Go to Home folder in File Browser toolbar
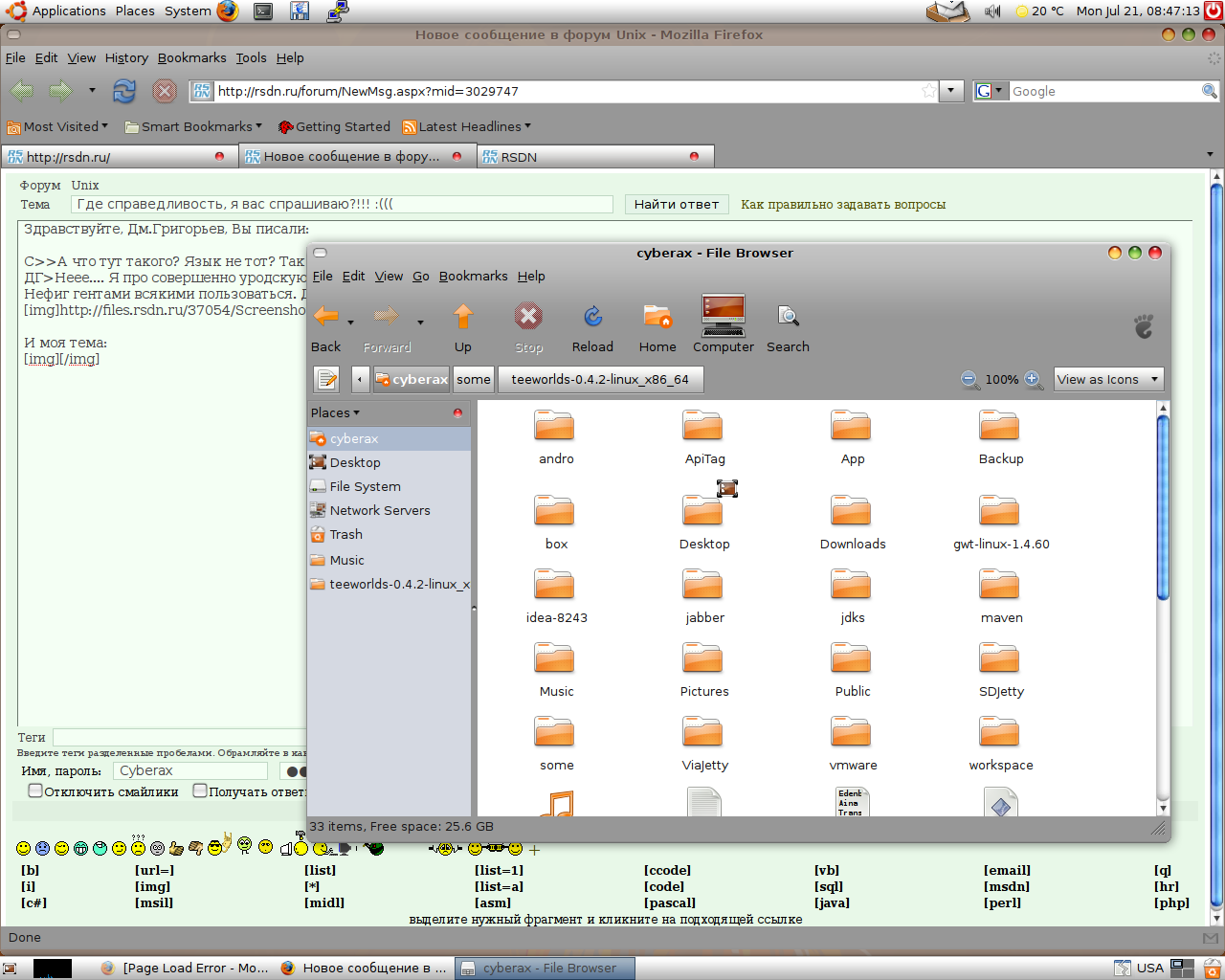 coord(657,326)
